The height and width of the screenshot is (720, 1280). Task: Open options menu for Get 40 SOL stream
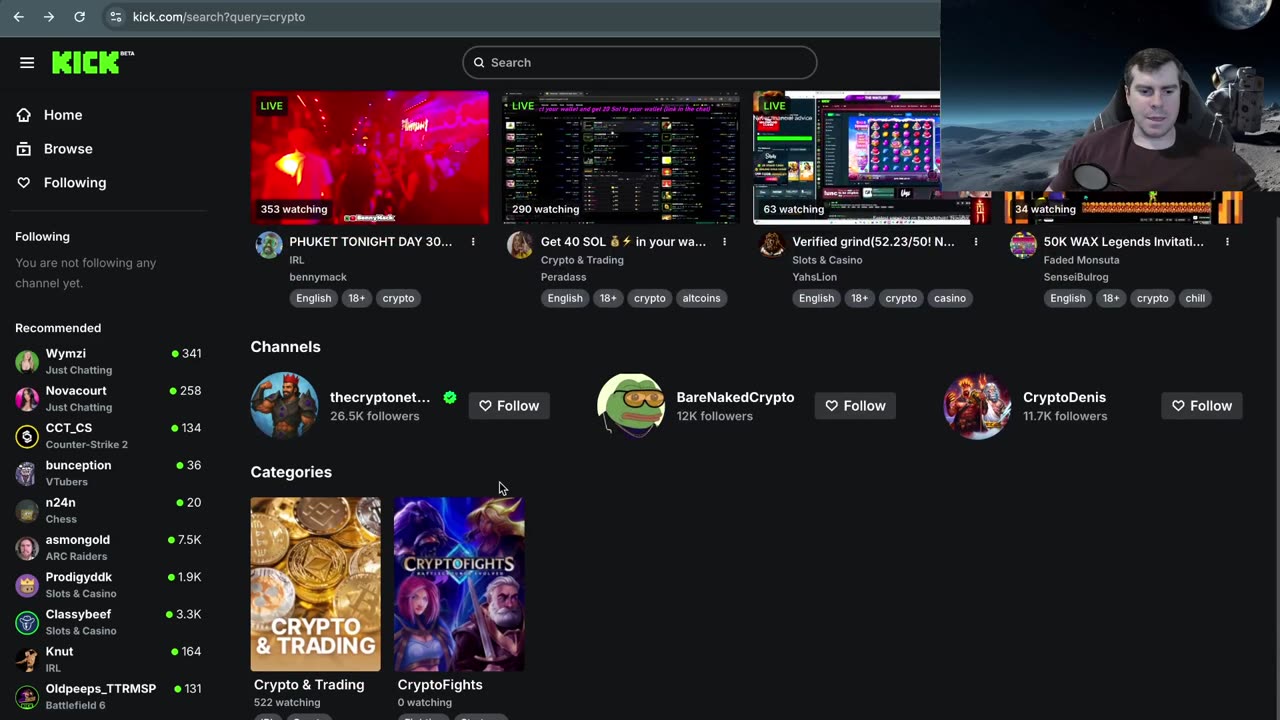[724, 242]
